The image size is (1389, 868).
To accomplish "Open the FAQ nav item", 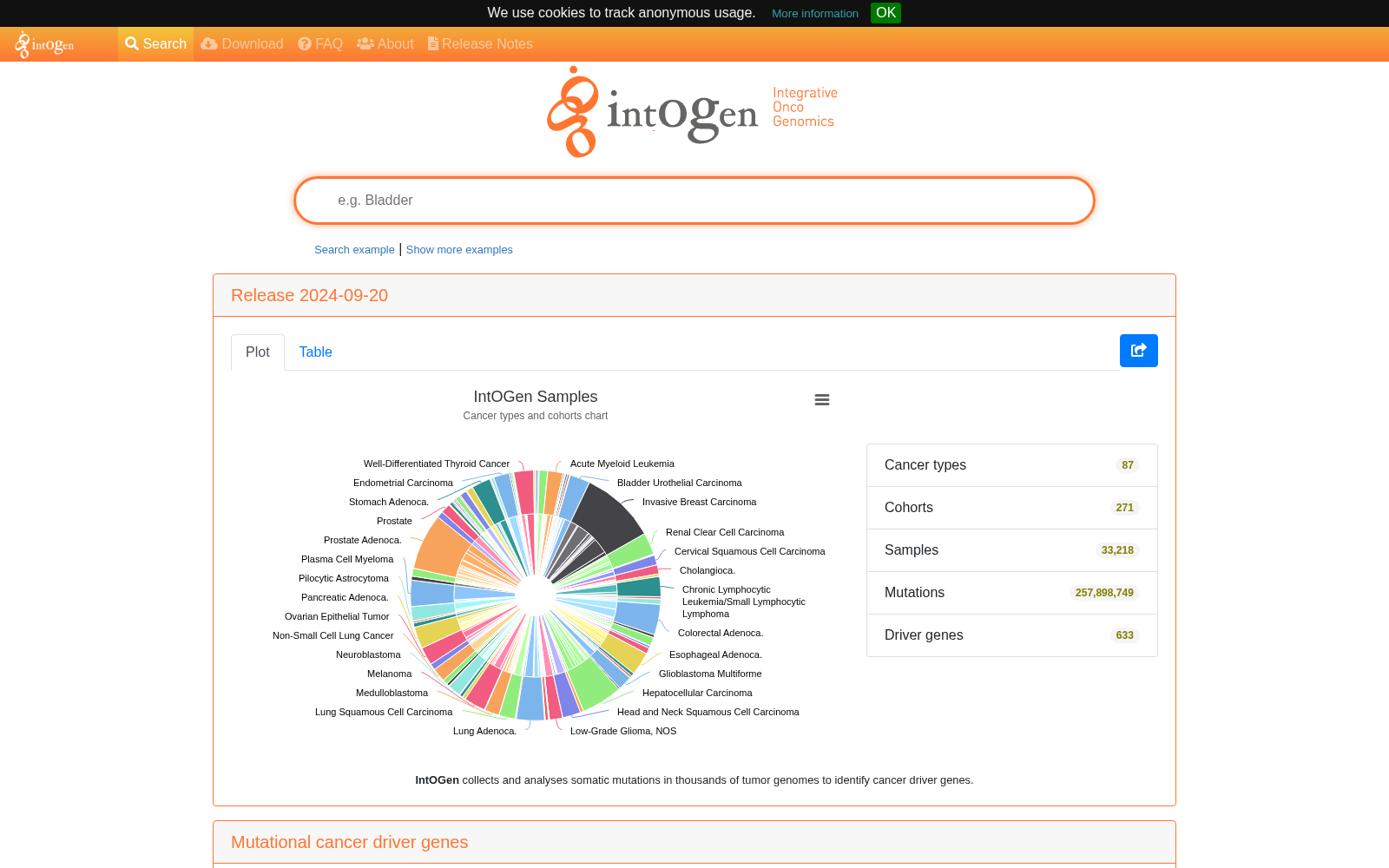I will pyautogui.click(x=320, y=44).
